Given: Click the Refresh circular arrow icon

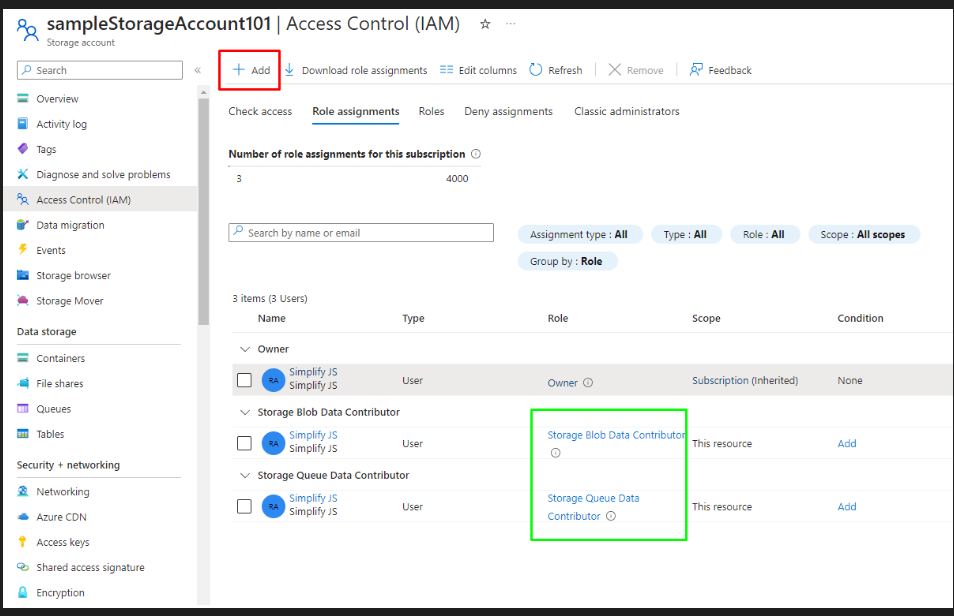Looking at the screenshot, I should tap(535, 69).
